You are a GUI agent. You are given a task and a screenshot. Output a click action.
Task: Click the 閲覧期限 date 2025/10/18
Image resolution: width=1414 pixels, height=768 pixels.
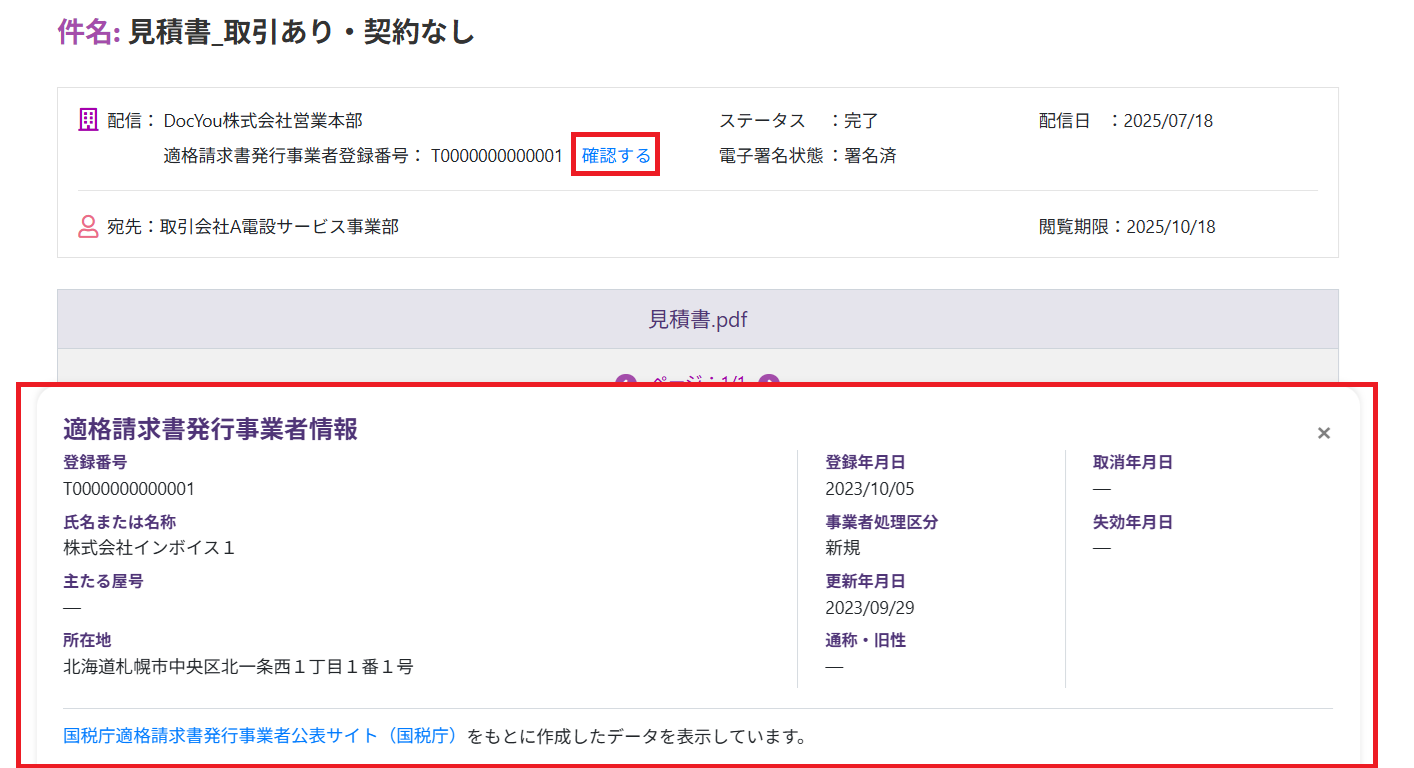(1170, 227)
